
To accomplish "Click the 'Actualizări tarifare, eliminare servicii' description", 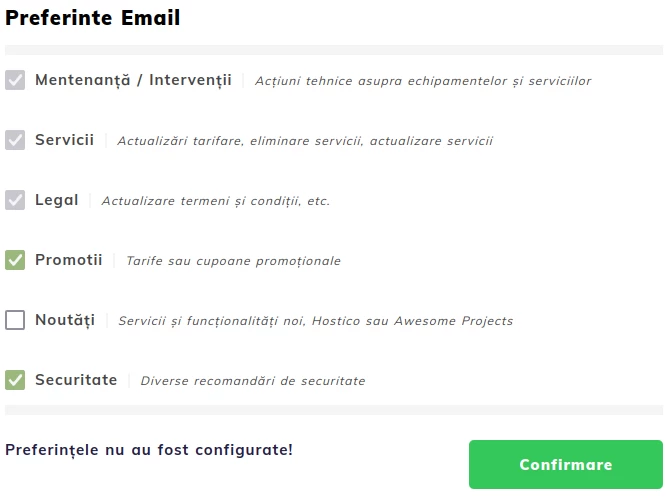I will coord(305,141).
